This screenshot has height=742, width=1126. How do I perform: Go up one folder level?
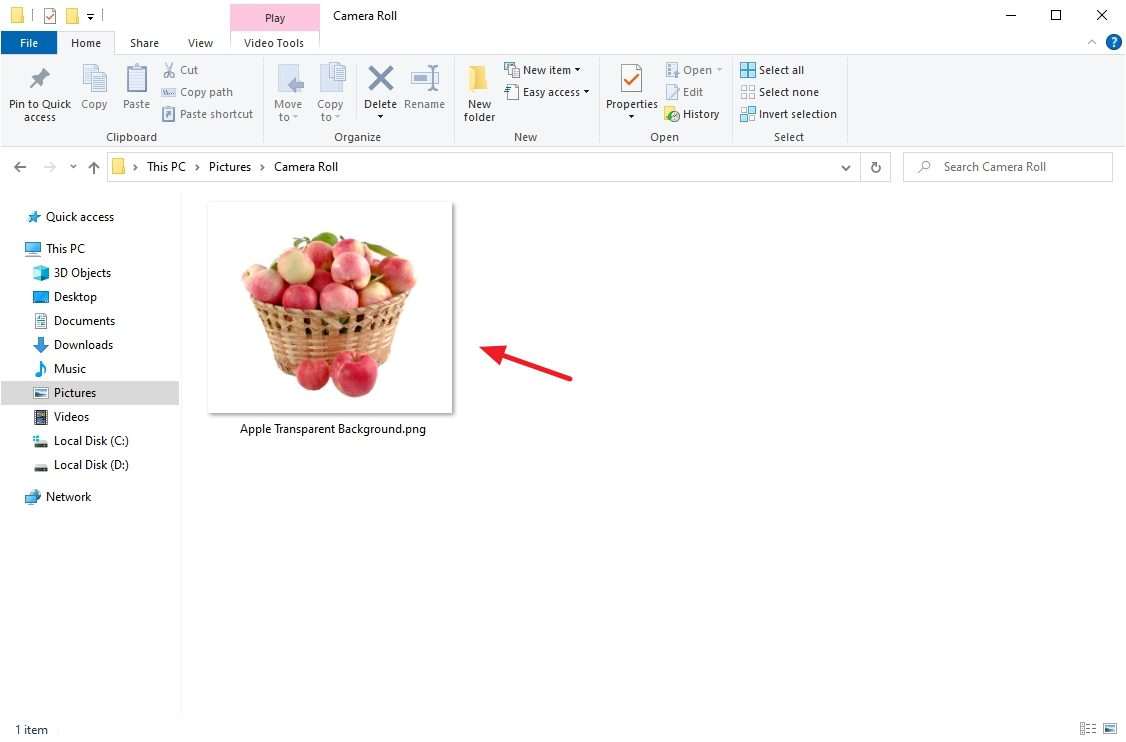coord(93,167)
